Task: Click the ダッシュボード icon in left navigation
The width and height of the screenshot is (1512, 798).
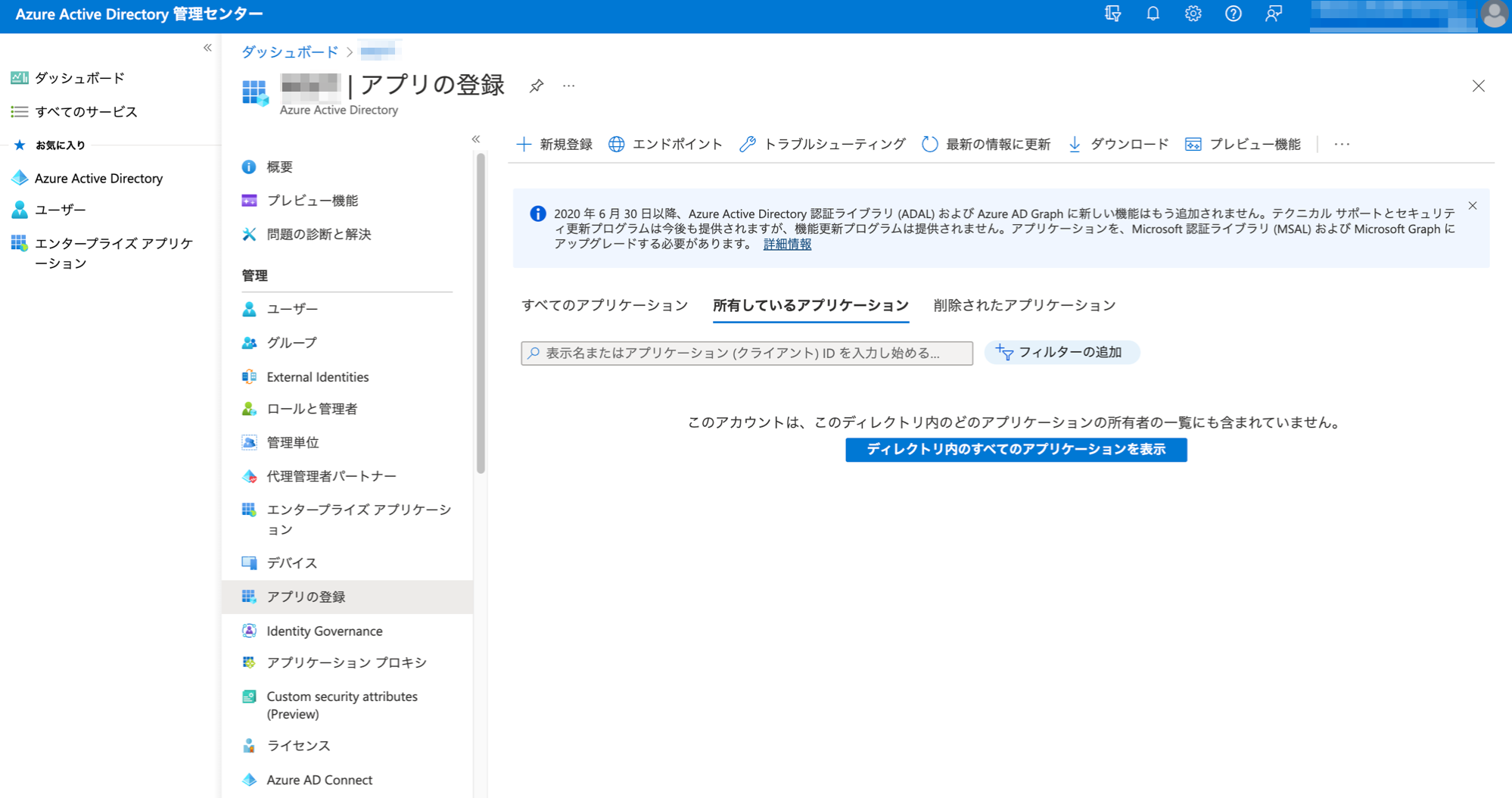Action: coord(20,78)
